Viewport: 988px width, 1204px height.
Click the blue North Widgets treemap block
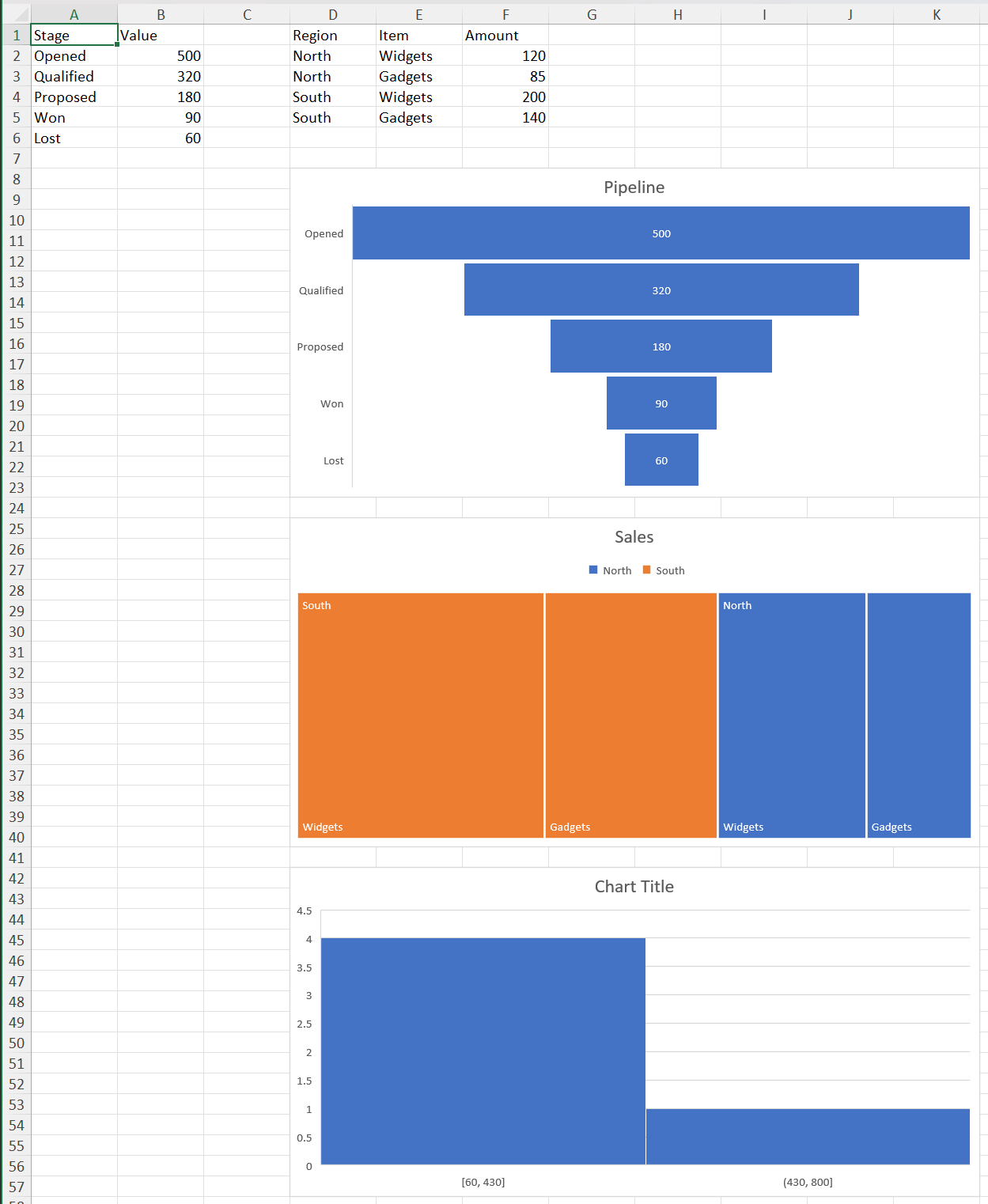792,715
